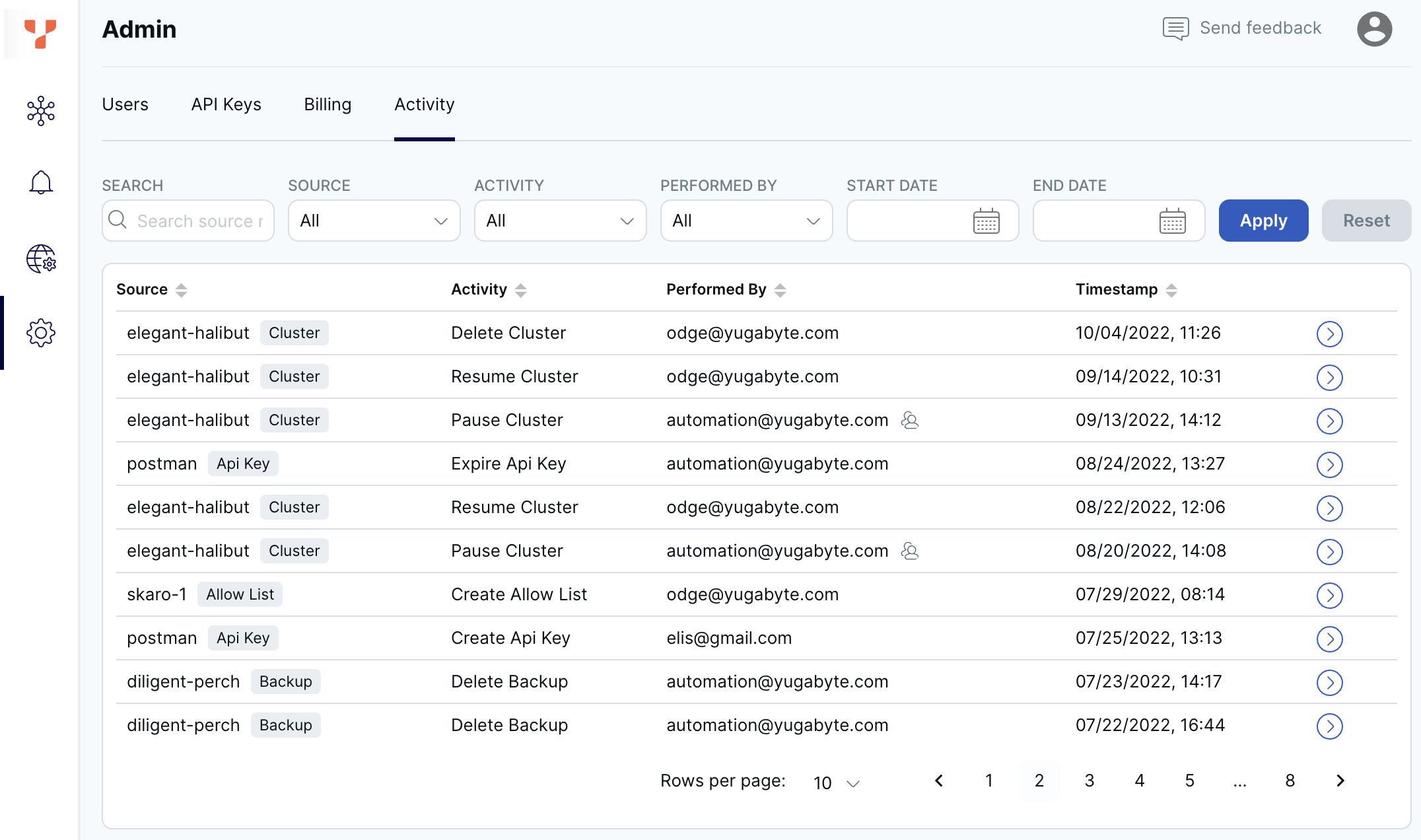Open the alerts bell icon
This screenshot has width=1421, height=840.
point(41,182)
